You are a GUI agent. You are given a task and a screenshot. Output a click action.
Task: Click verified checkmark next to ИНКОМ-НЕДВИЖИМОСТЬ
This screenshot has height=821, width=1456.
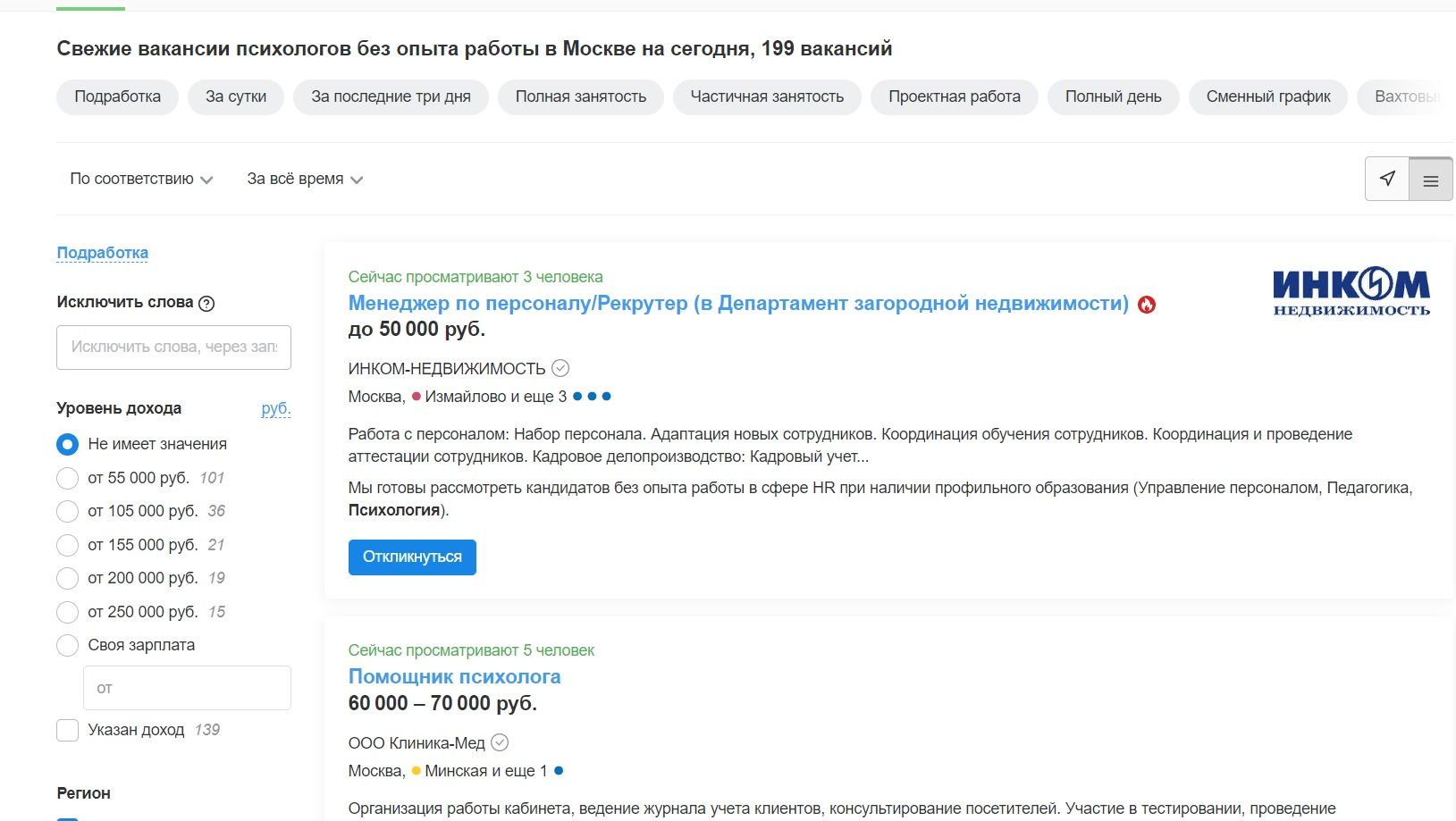(x=560, y=368)
